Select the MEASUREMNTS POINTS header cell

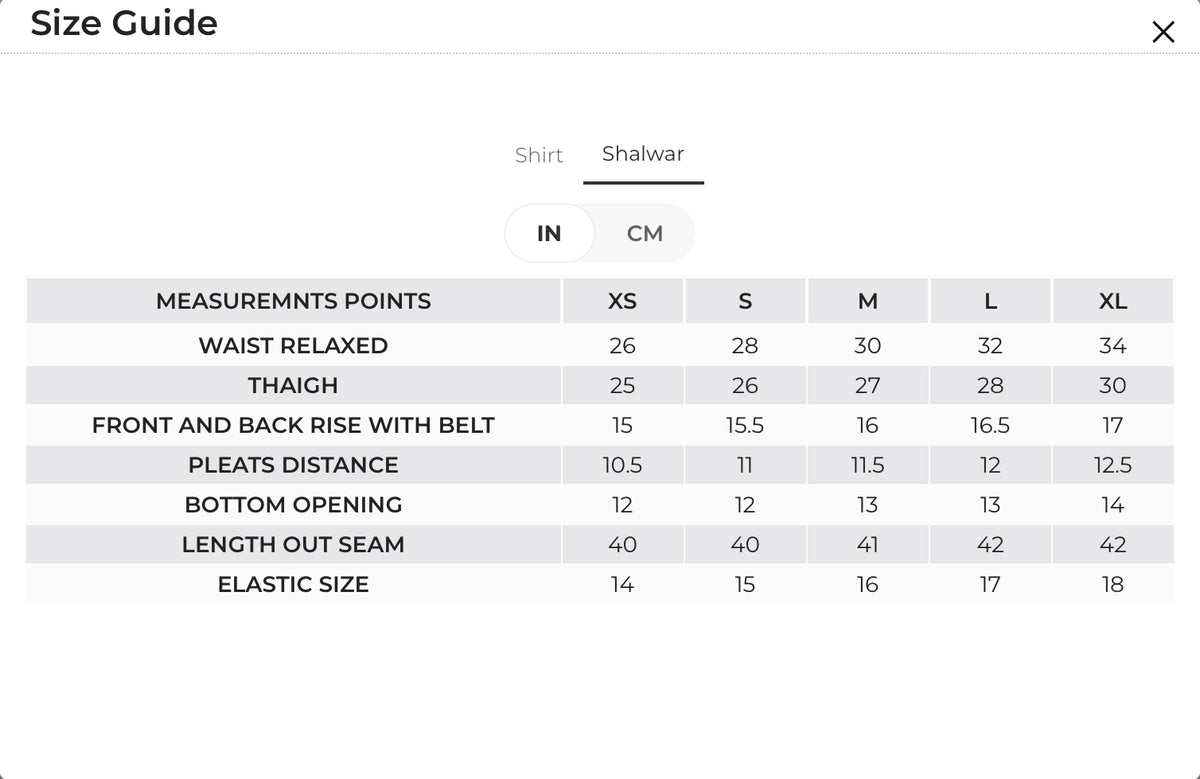click(x=293, y=301)
